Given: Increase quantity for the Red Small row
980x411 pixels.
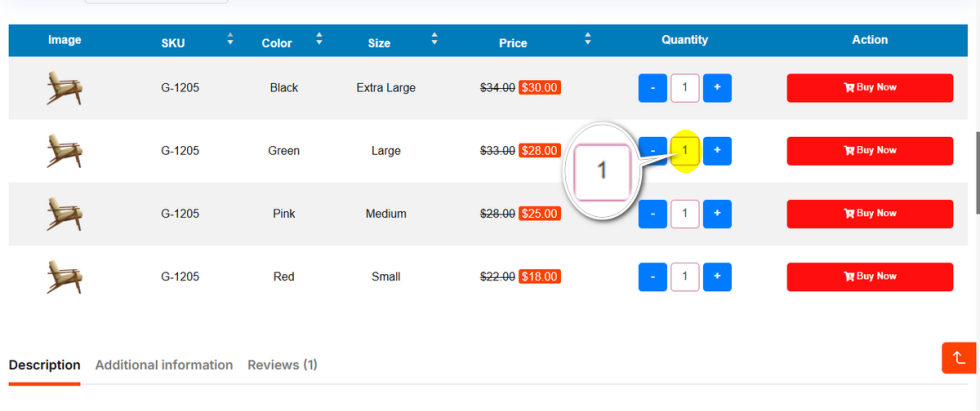Looking at the screenshot, I should 717,277.
